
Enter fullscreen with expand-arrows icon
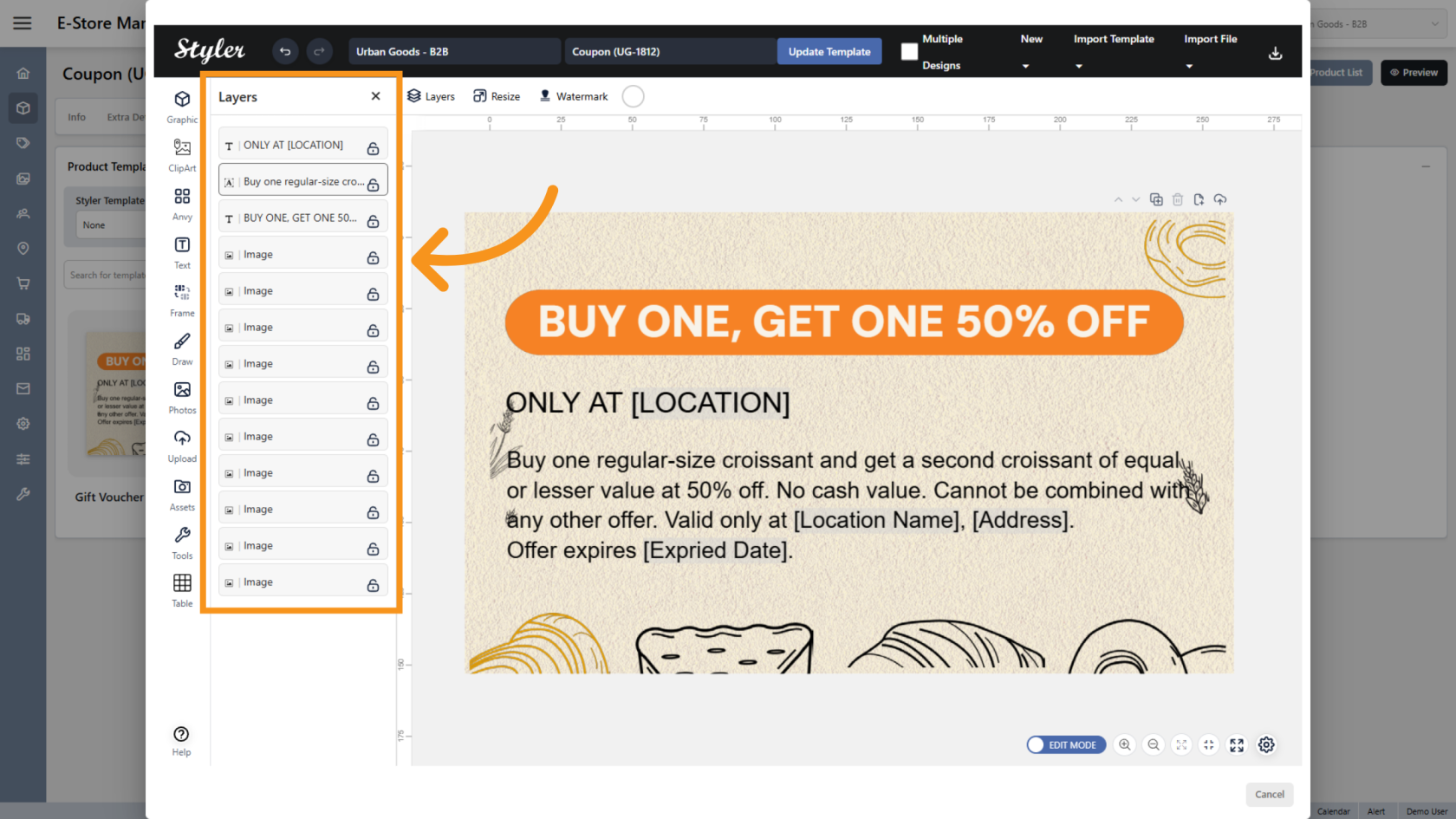pos(1237,744)
